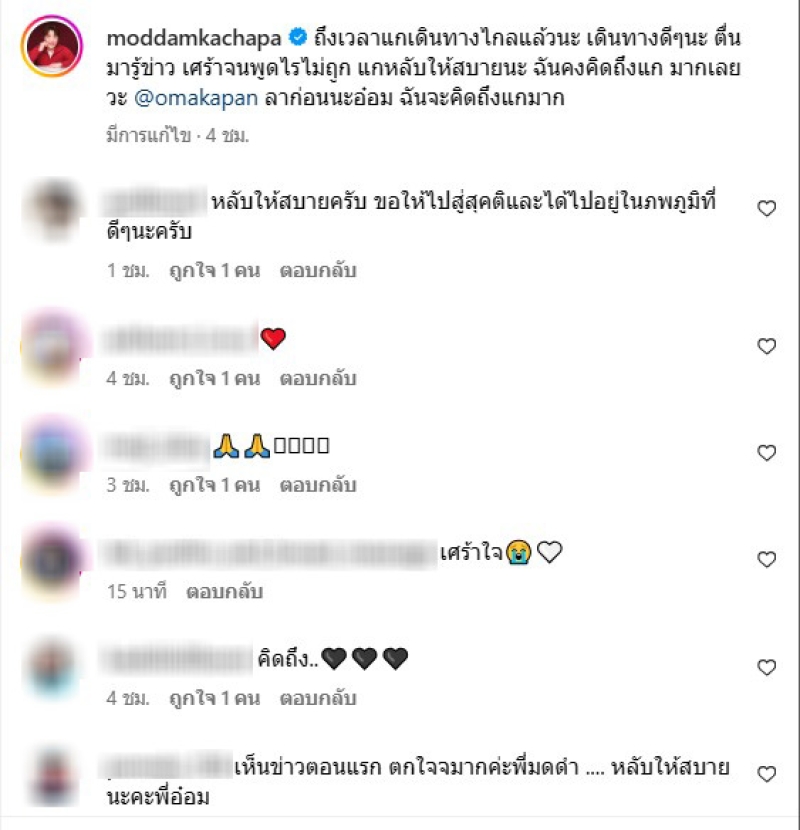Like the last comment mentioning พี่มดดำ
This screenshot has width=800, height=830.
pos(766,774)
